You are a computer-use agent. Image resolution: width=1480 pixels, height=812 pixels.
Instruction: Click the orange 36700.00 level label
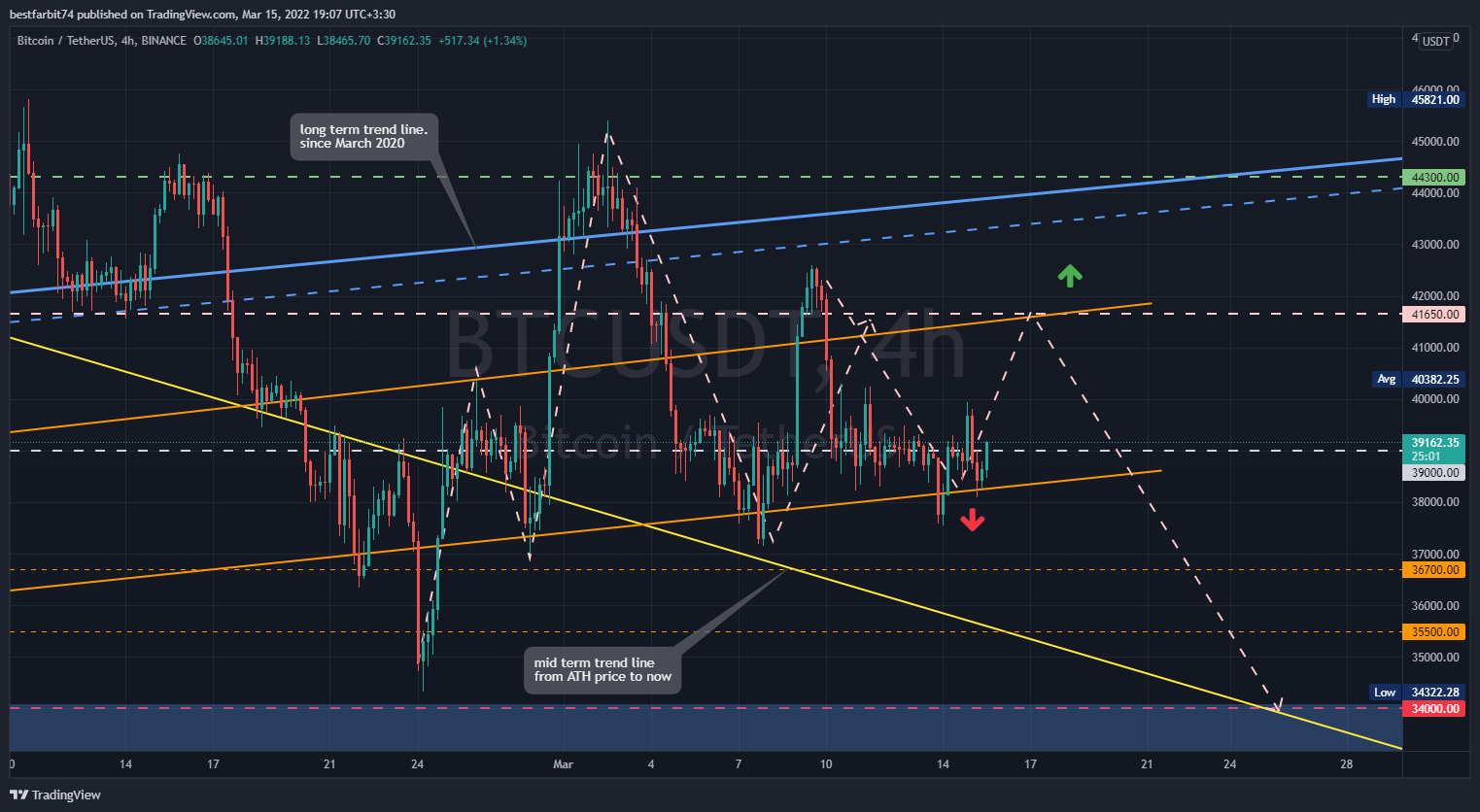coord(1434,569)
